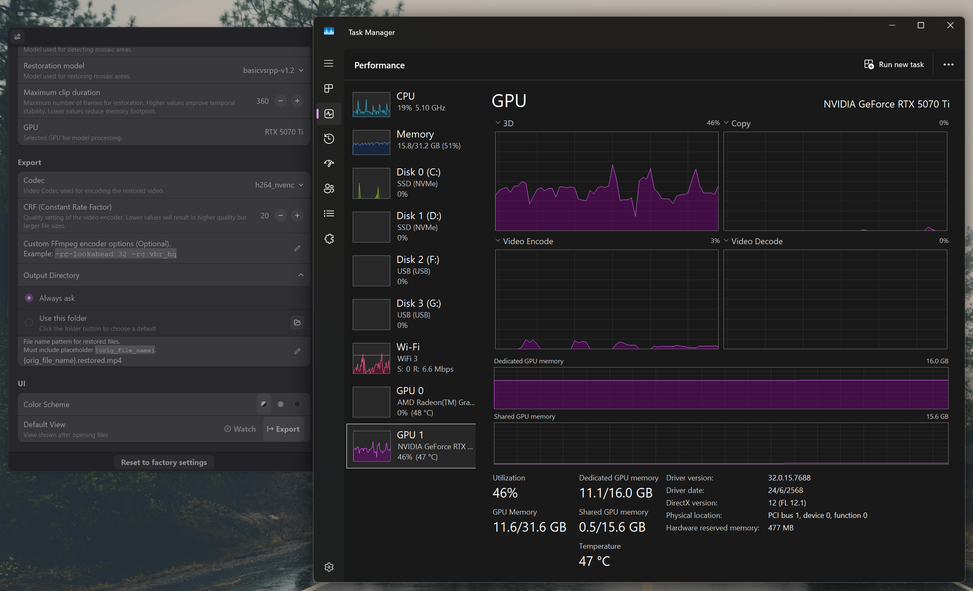
Task: Open Users page icon in Task Manager
Action: (x=328, y=189)
